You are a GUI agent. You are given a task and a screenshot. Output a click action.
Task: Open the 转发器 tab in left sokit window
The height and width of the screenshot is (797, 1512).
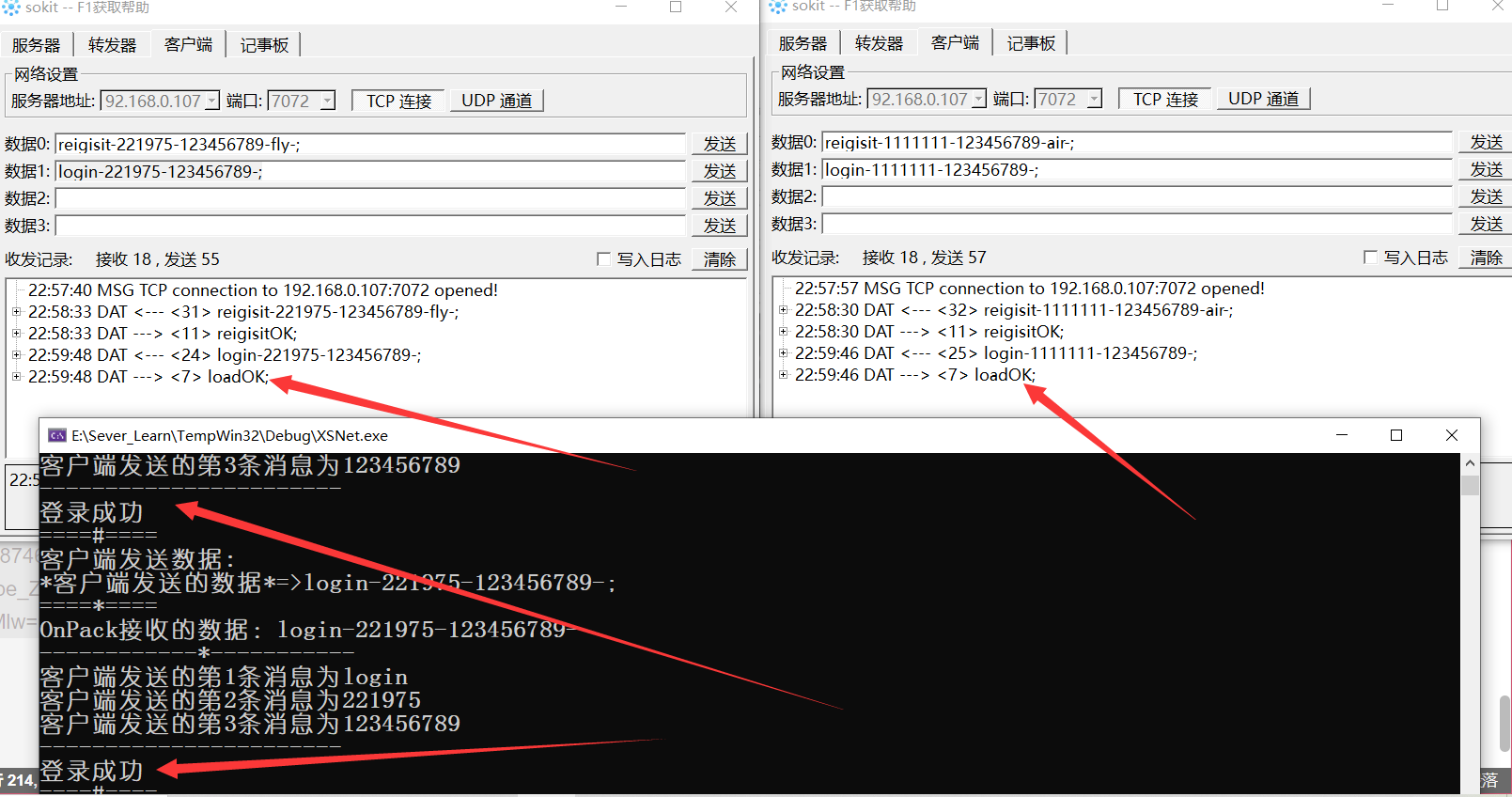tap(112, 45)
